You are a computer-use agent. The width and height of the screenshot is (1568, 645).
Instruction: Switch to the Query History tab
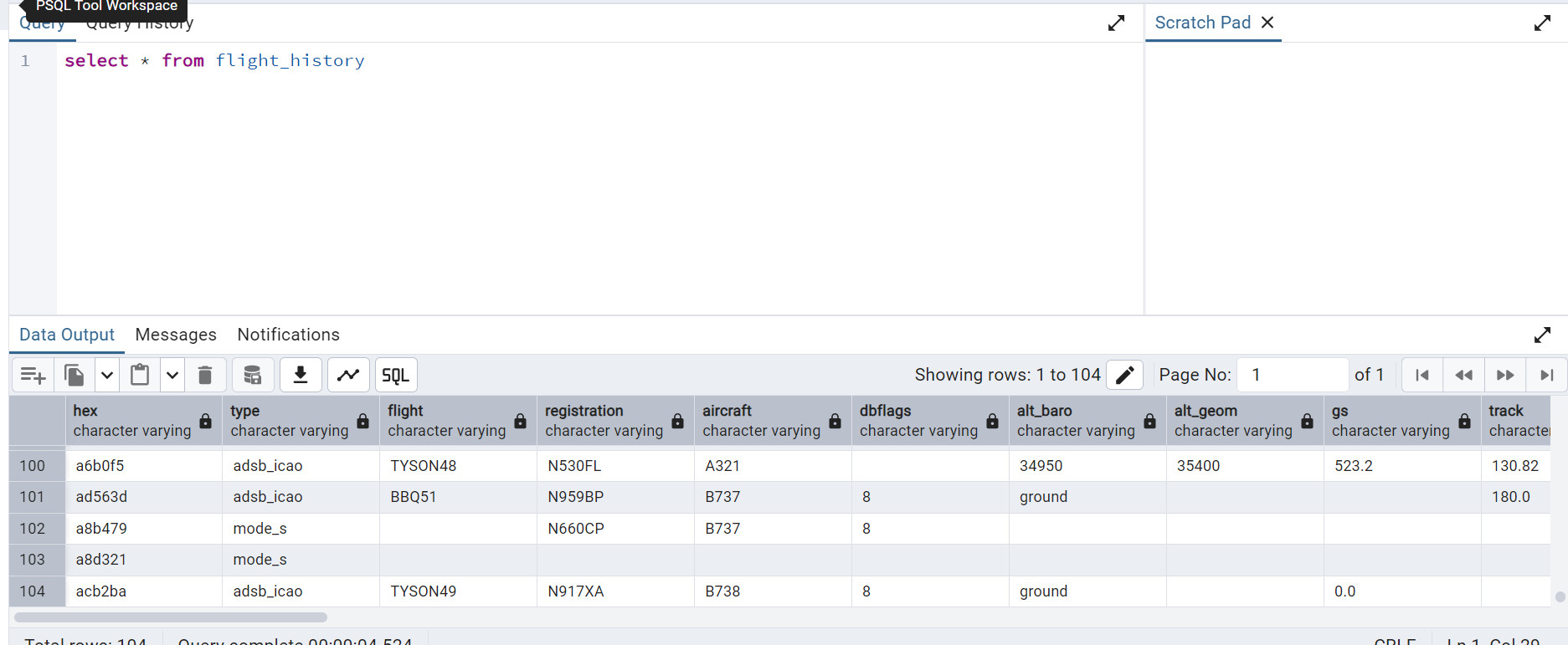pos(140,23)
